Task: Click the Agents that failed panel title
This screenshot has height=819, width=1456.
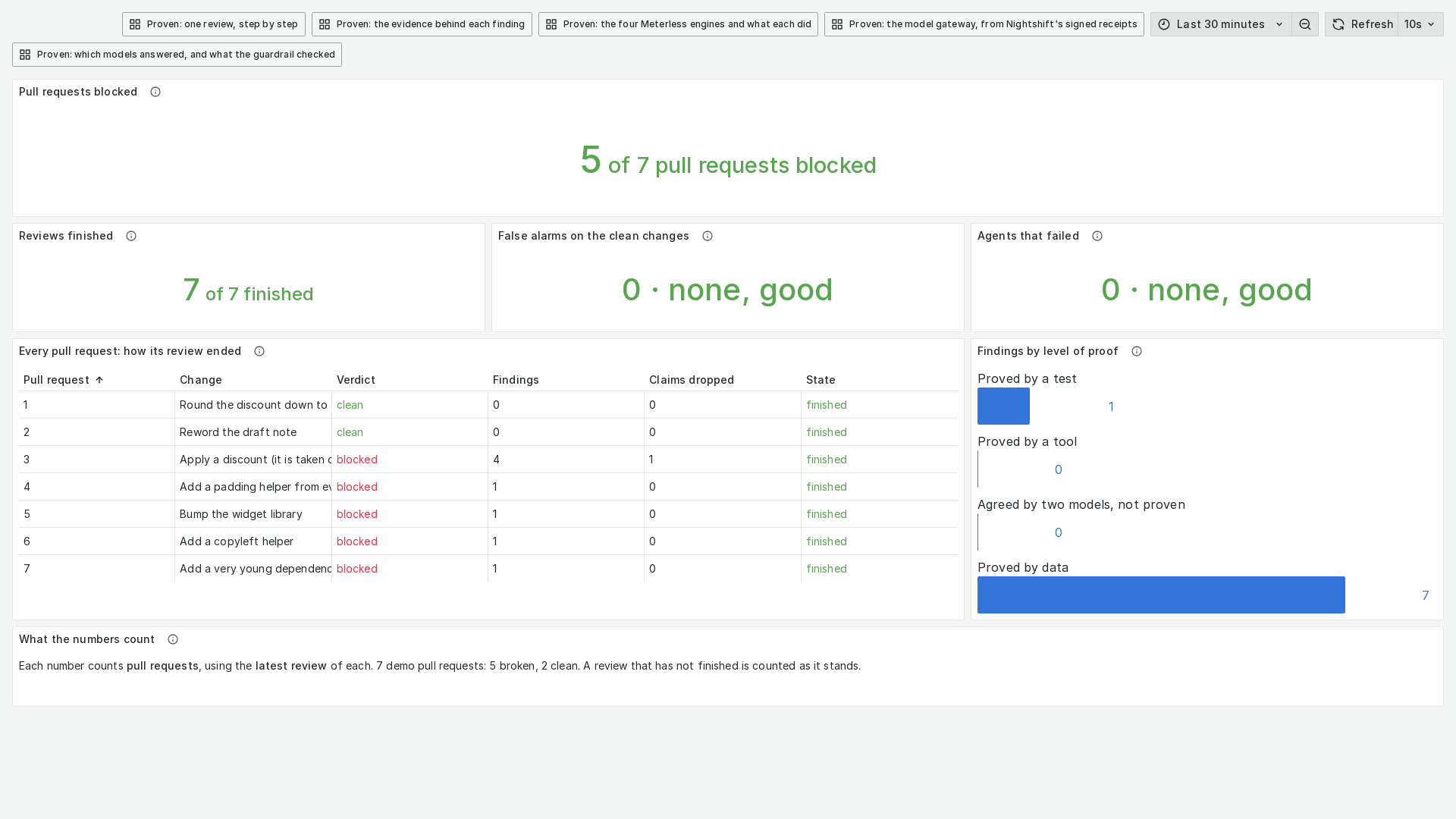Action: (x=1028, y=236)
